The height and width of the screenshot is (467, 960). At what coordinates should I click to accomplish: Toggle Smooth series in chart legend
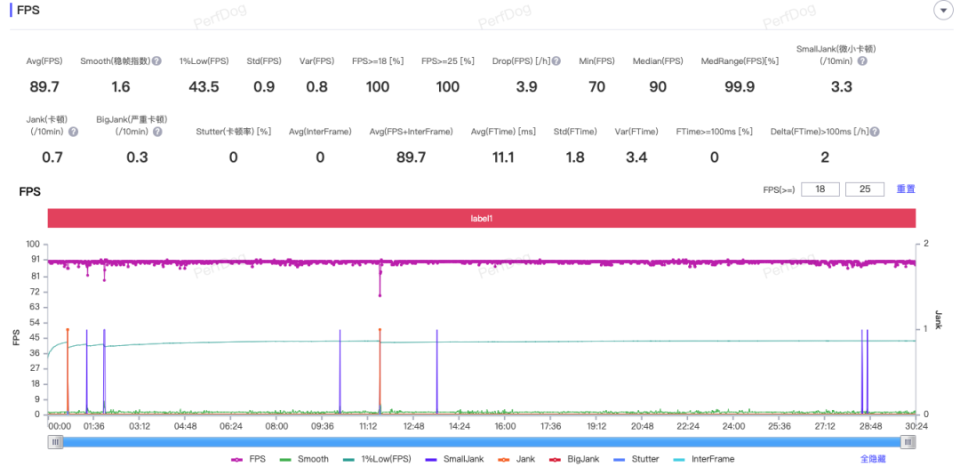pyautogui.click(x=304, y=458)
